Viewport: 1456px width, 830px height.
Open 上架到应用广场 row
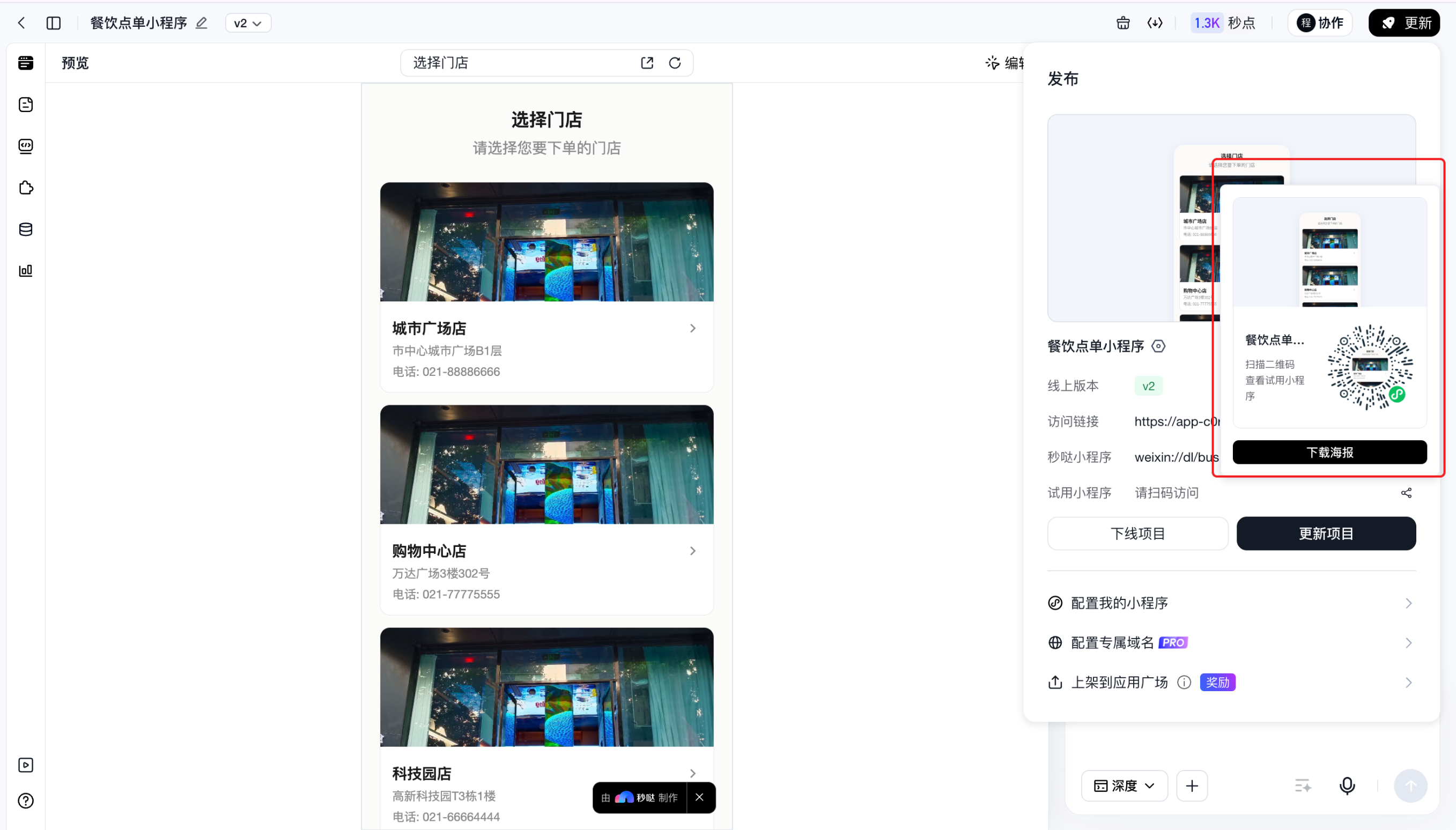pyautogui.click(x=1231, y=683)
